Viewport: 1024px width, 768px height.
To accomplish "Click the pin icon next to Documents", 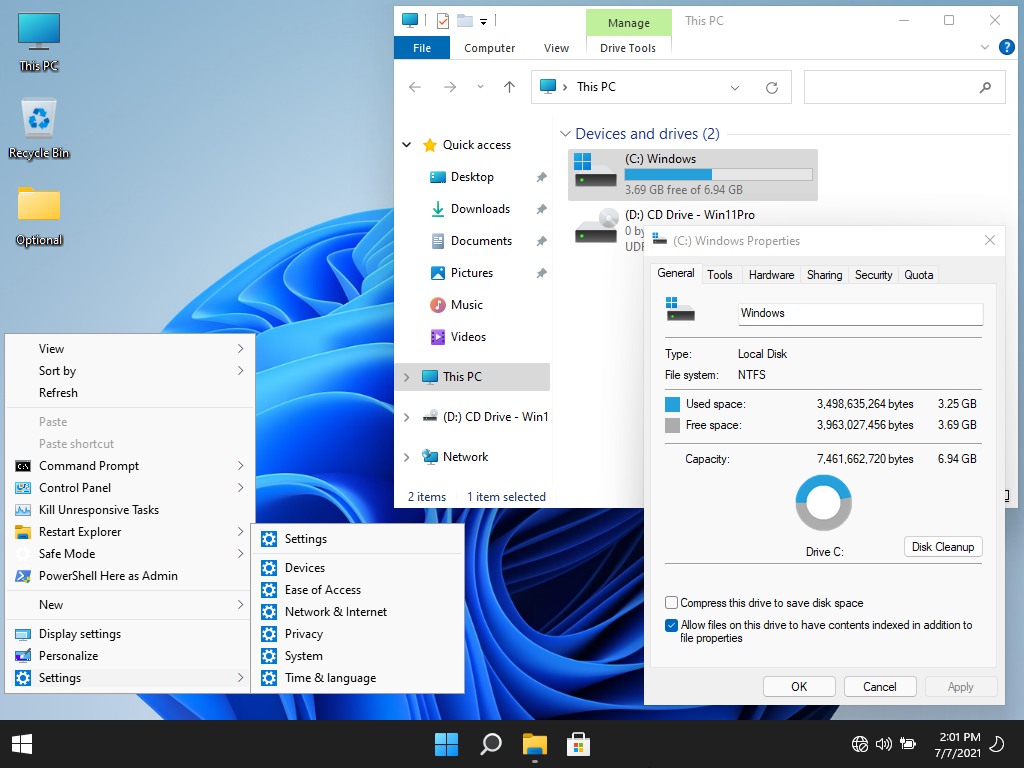I will coord(541,241).
